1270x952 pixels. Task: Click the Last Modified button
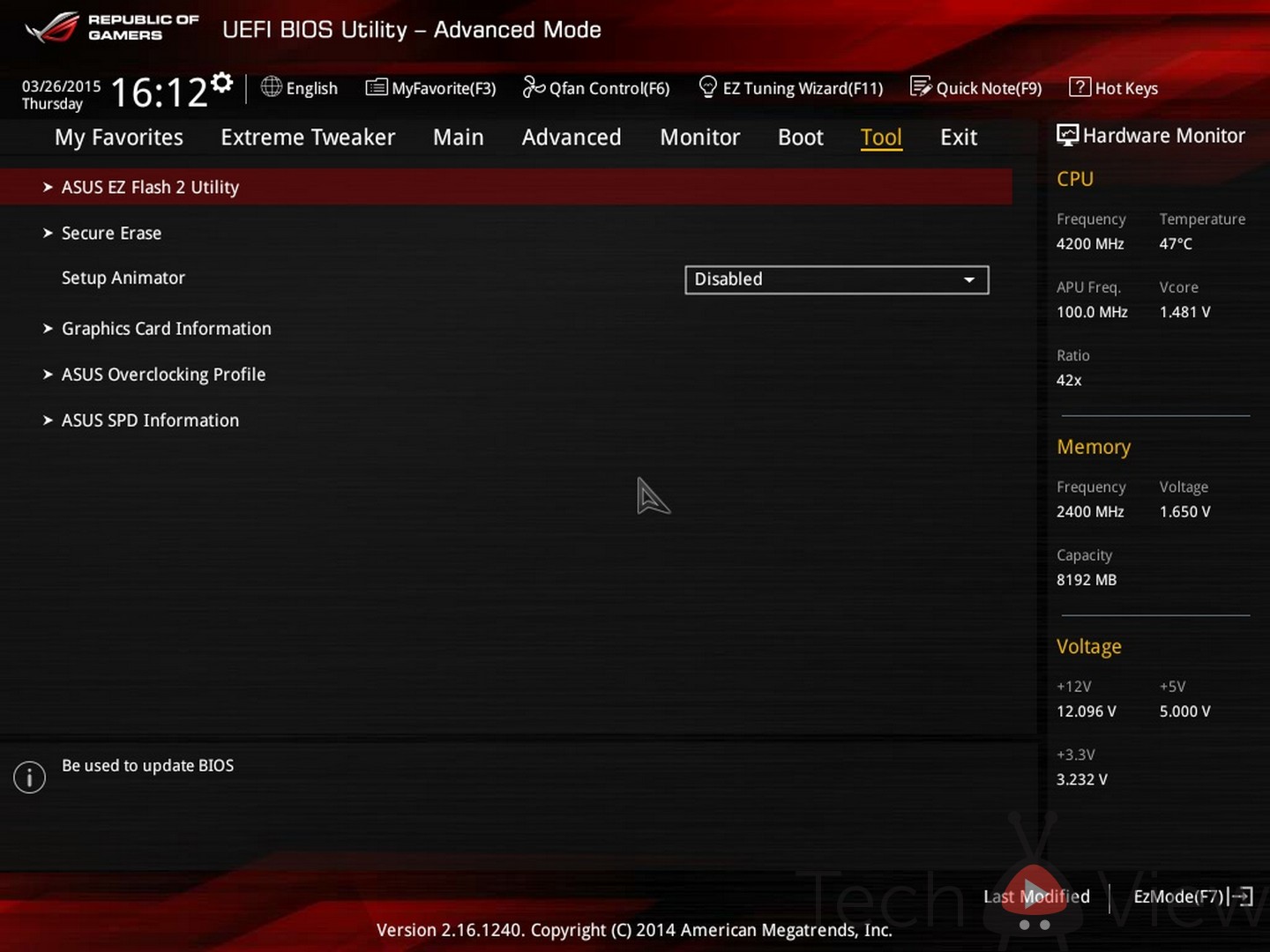1037,896
